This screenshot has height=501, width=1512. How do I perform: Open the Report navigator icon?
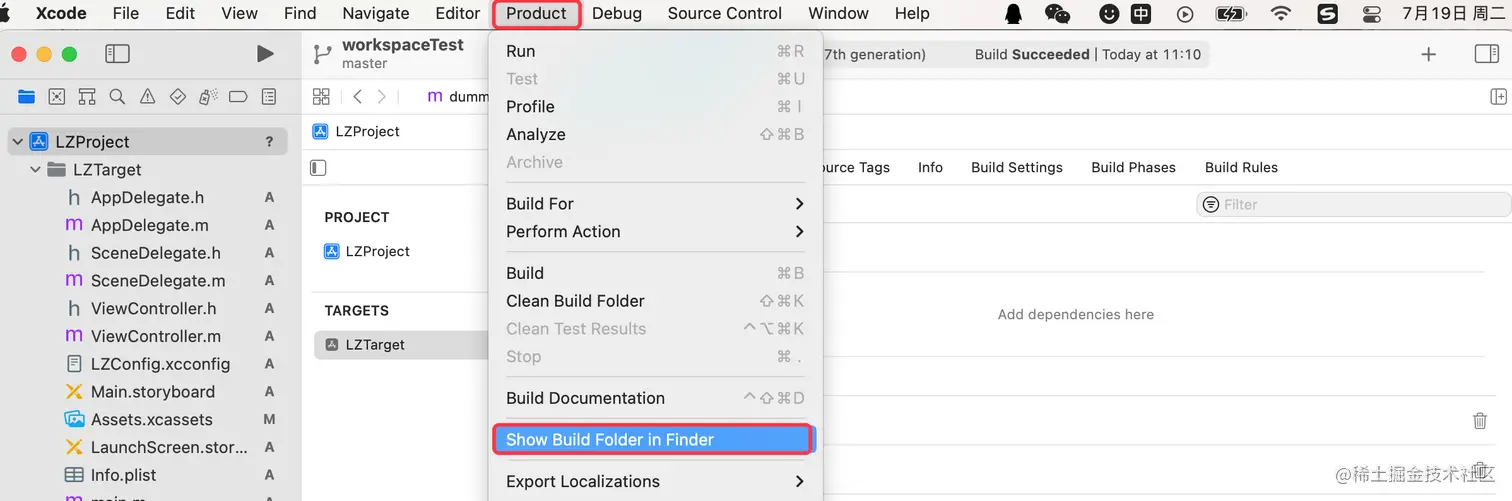(x=269, y=97)
